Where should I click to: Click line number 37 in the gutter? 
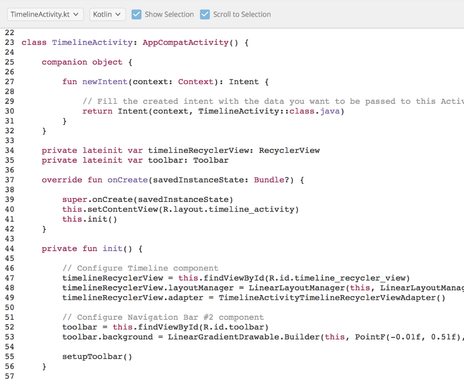tap(10, 180)
